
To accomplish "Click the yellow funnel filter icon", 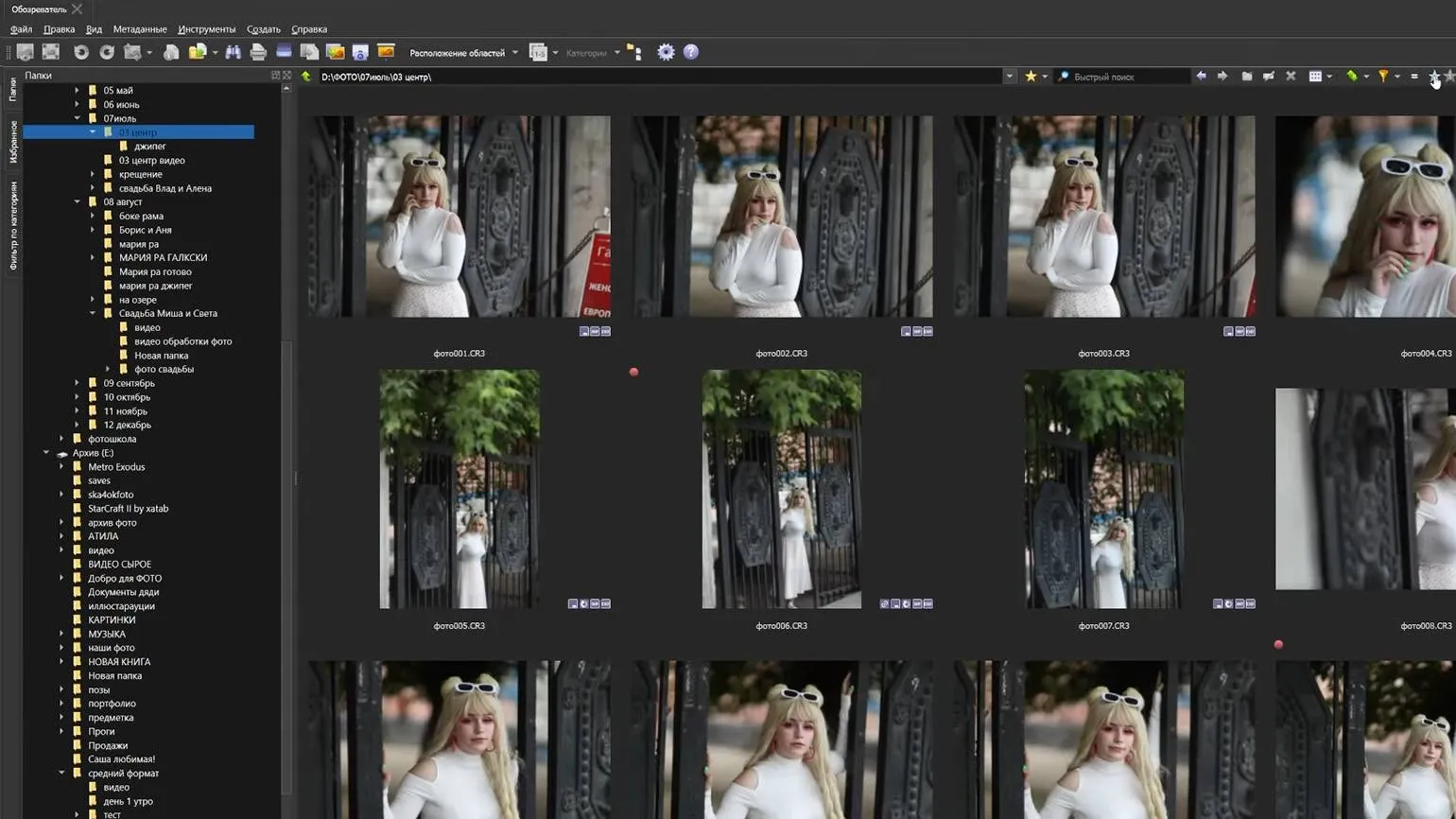I will [1382, 77].
